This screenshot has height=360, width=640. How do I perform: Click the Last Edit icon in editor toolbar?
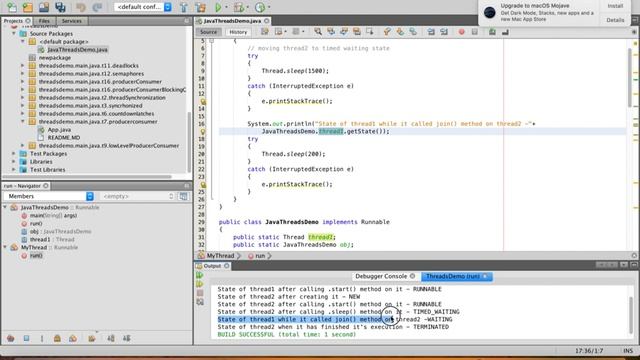pyautogui.click(x=265, y=32)
